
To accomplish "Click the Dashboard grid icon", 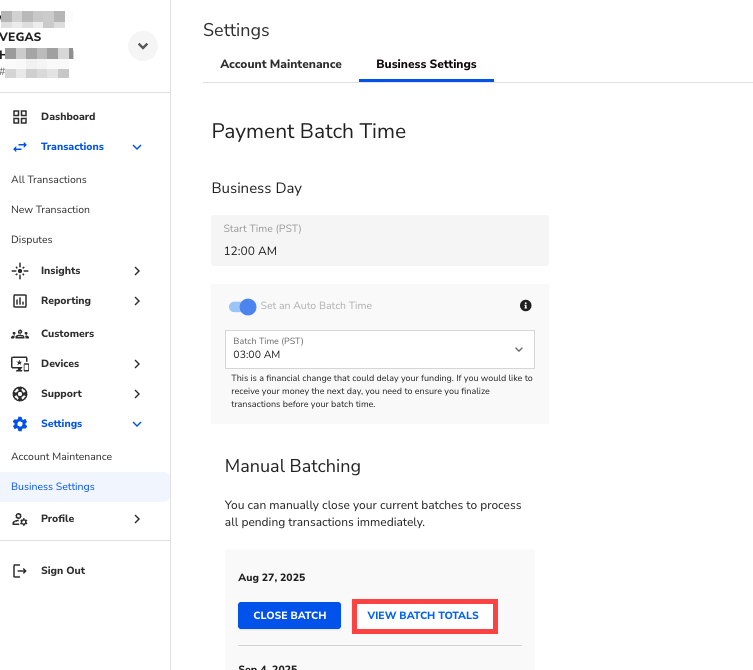I will tap(20, 117).
